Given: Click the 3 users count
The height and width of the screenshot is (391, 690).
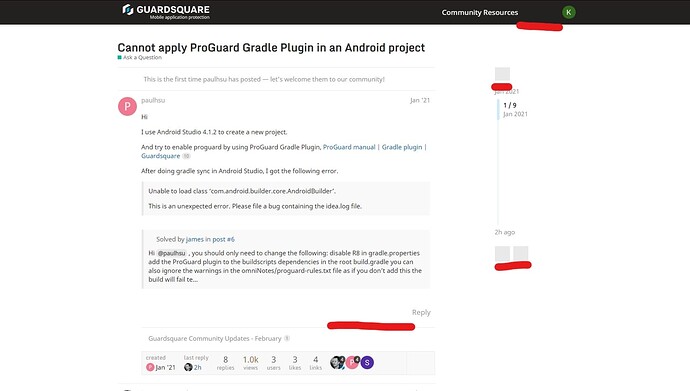Looking at the screenshot, I should click(x=273, y=362).
